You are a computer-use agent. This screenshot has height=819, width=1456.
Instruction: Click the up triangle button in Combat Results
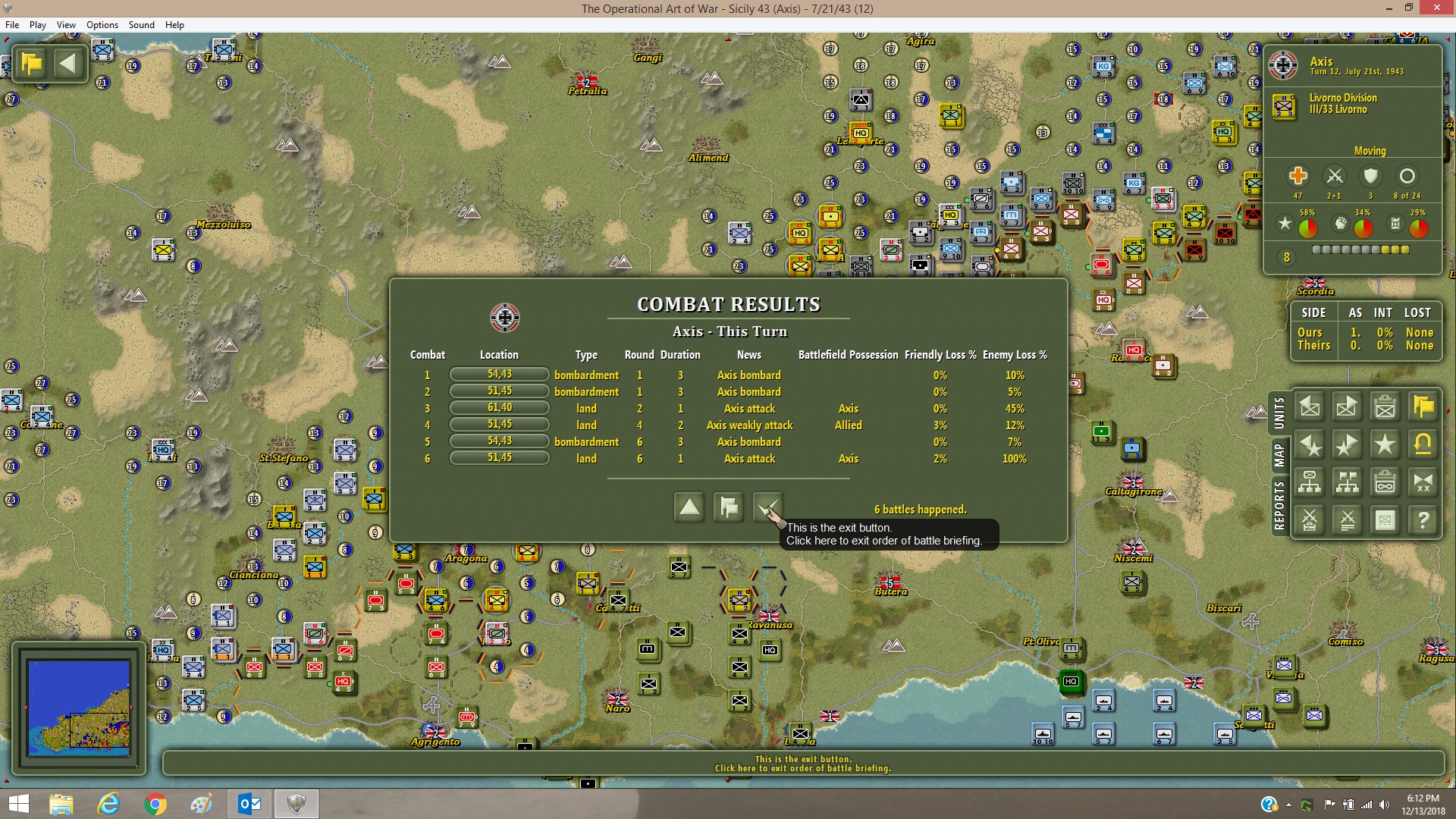(x=689, y=507)
